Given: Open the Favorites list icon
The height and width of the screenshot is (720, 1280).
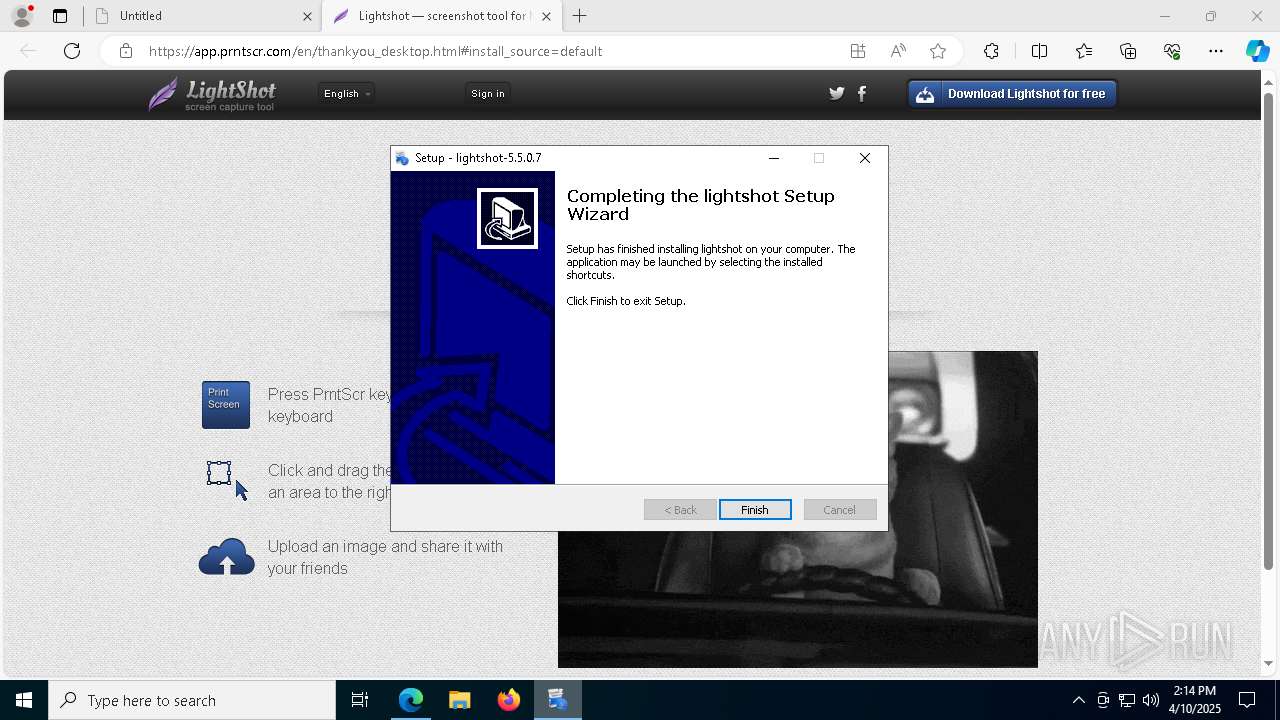Looking at the screenshot, I should tap(1084, 51).
